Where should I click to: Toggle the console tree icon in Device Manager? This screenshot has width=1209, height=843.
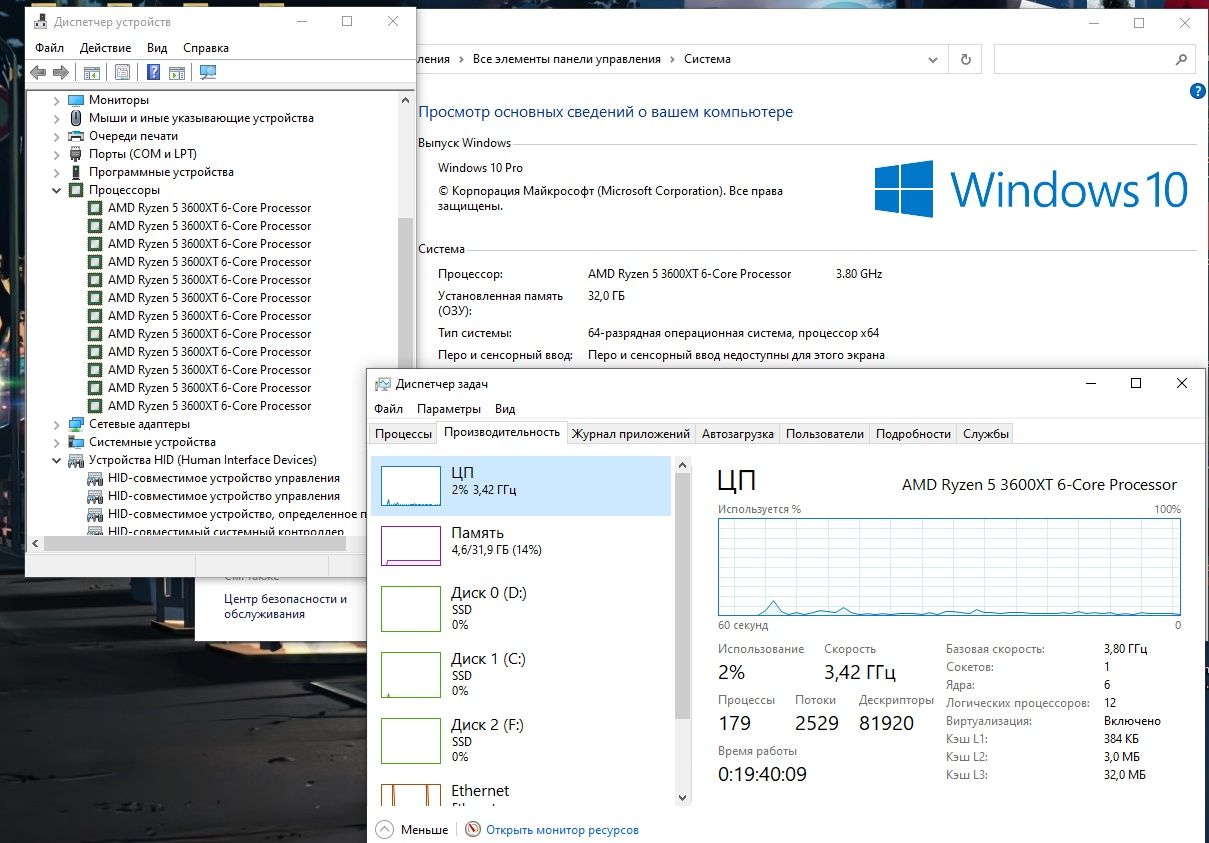[91, 72]
